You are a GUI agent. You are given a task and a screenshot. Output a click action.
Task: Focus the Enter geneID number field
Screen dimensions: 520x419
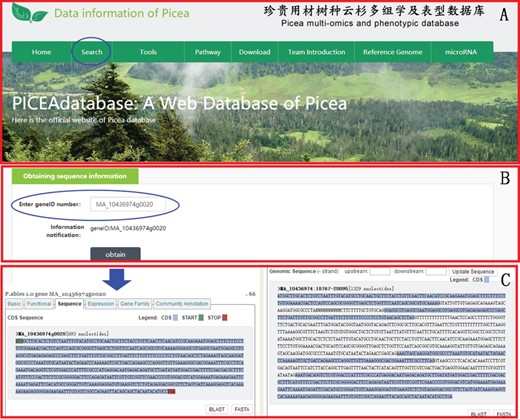pyautogui.click(x=128, y=204)
